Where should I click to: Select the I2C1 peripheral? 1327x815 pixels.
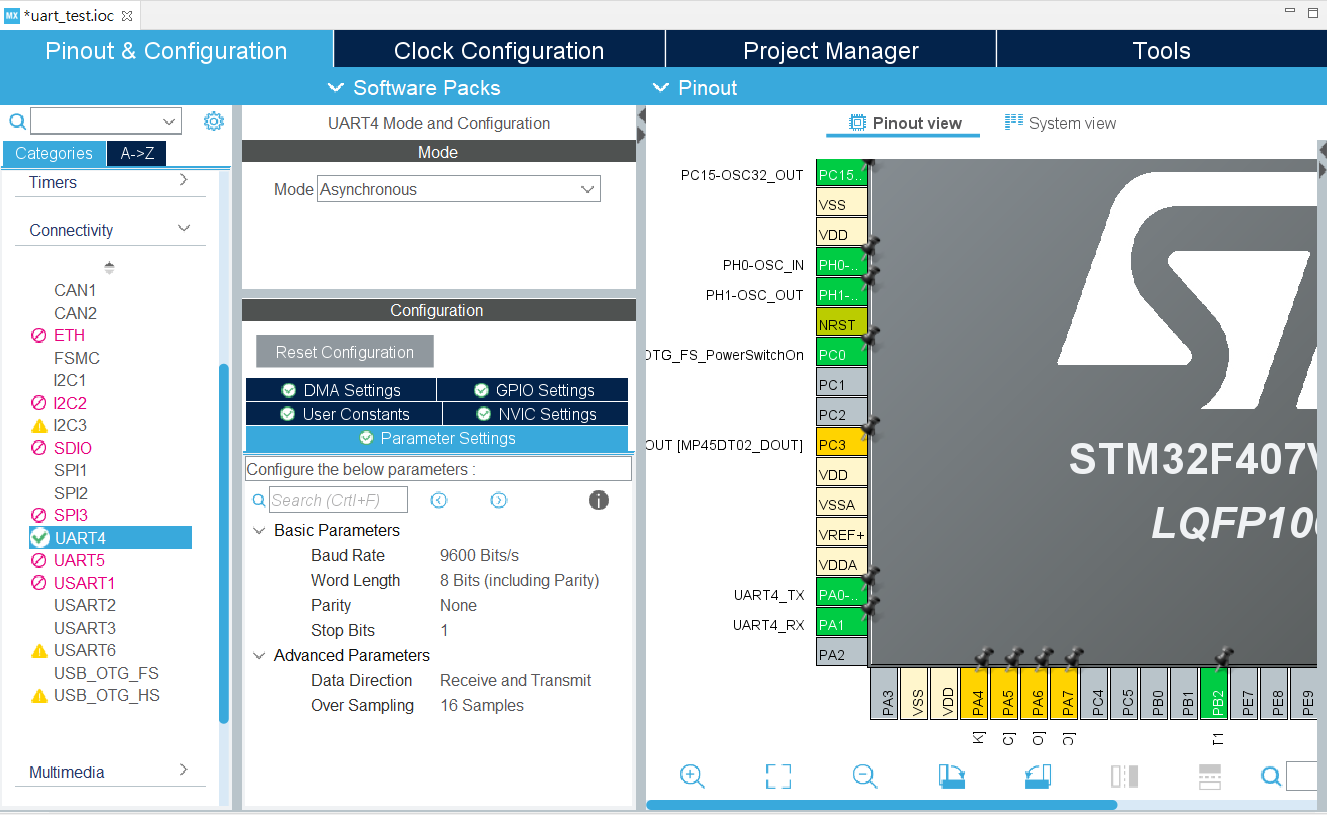(x=70, y=380)
